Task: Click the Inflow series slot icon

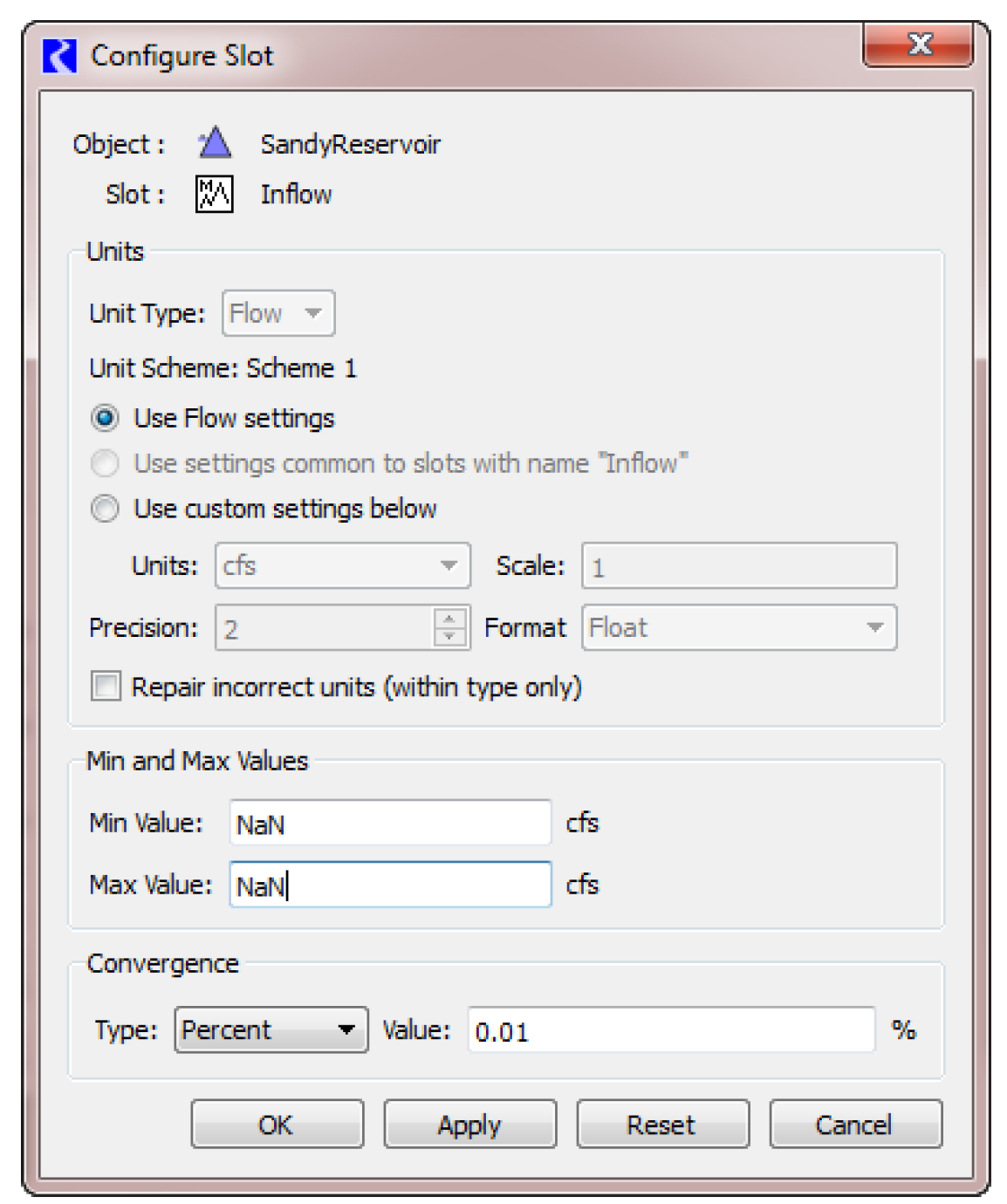Action: pos(214,194)
